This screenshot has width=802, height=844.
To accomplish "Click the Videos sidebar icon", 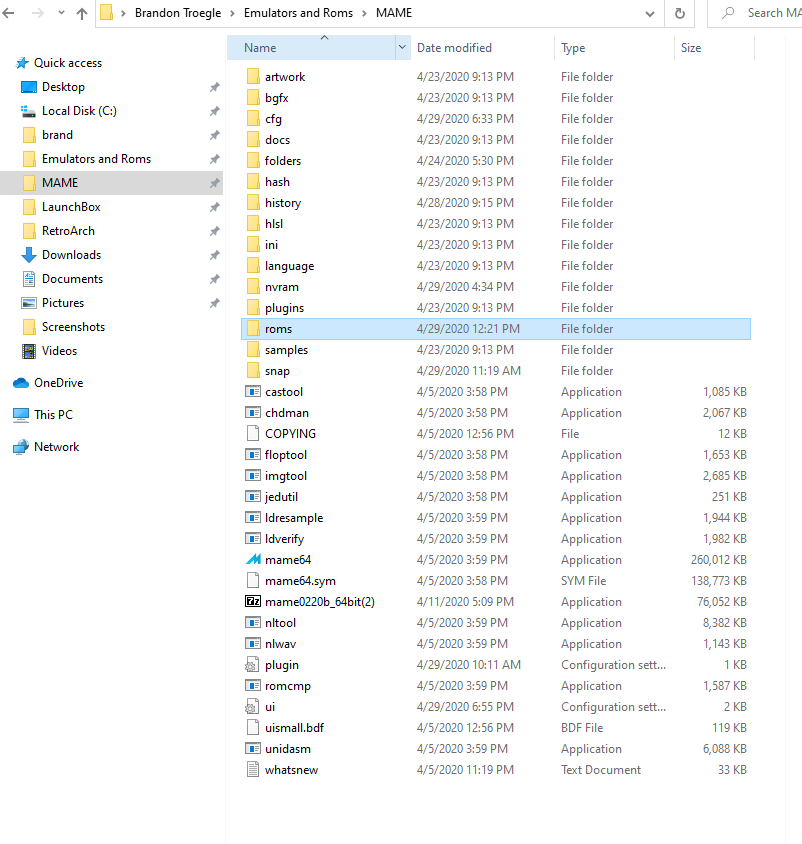I will pyautogui.click(x=29, y=351).
